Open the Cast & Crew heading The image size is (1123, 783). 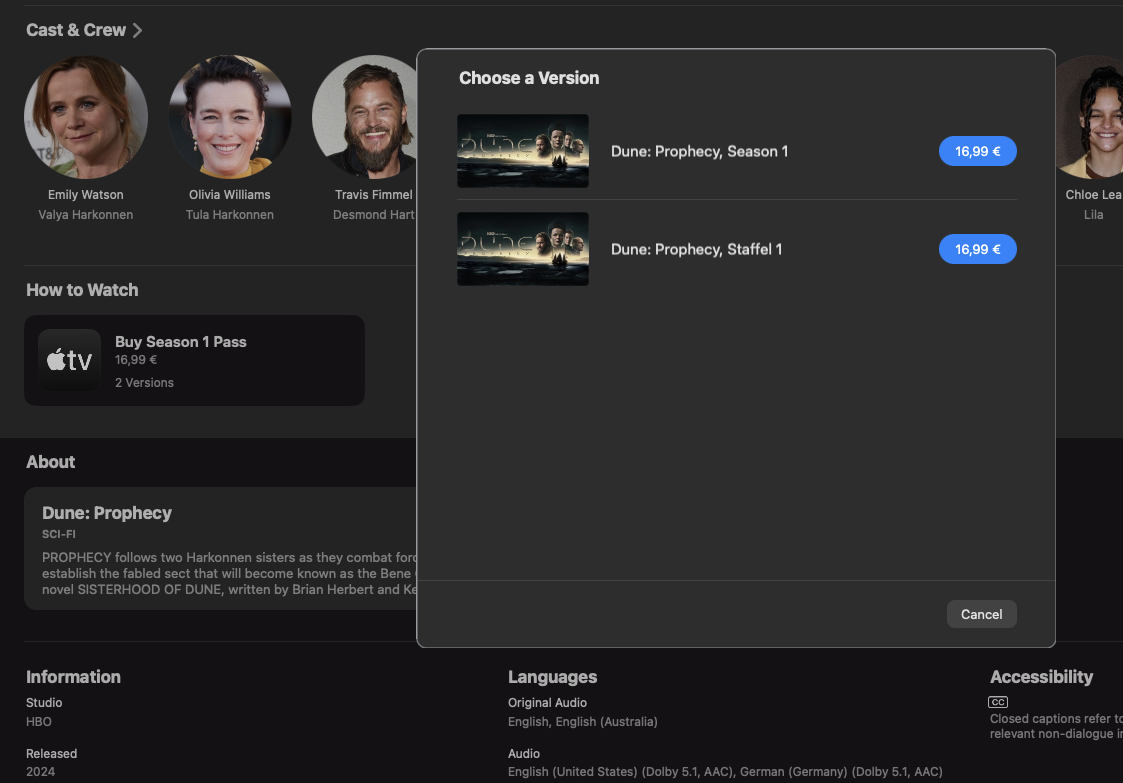tap(76, 30)
